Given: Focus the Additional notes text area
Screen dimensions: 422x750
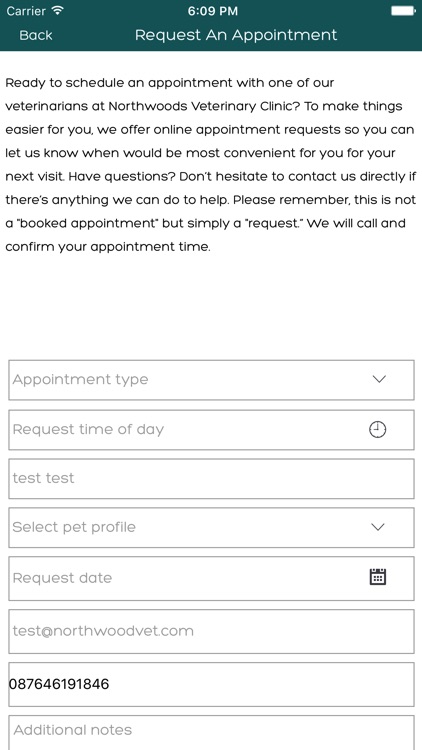Looking at the screenshot, I should point(211,733).
